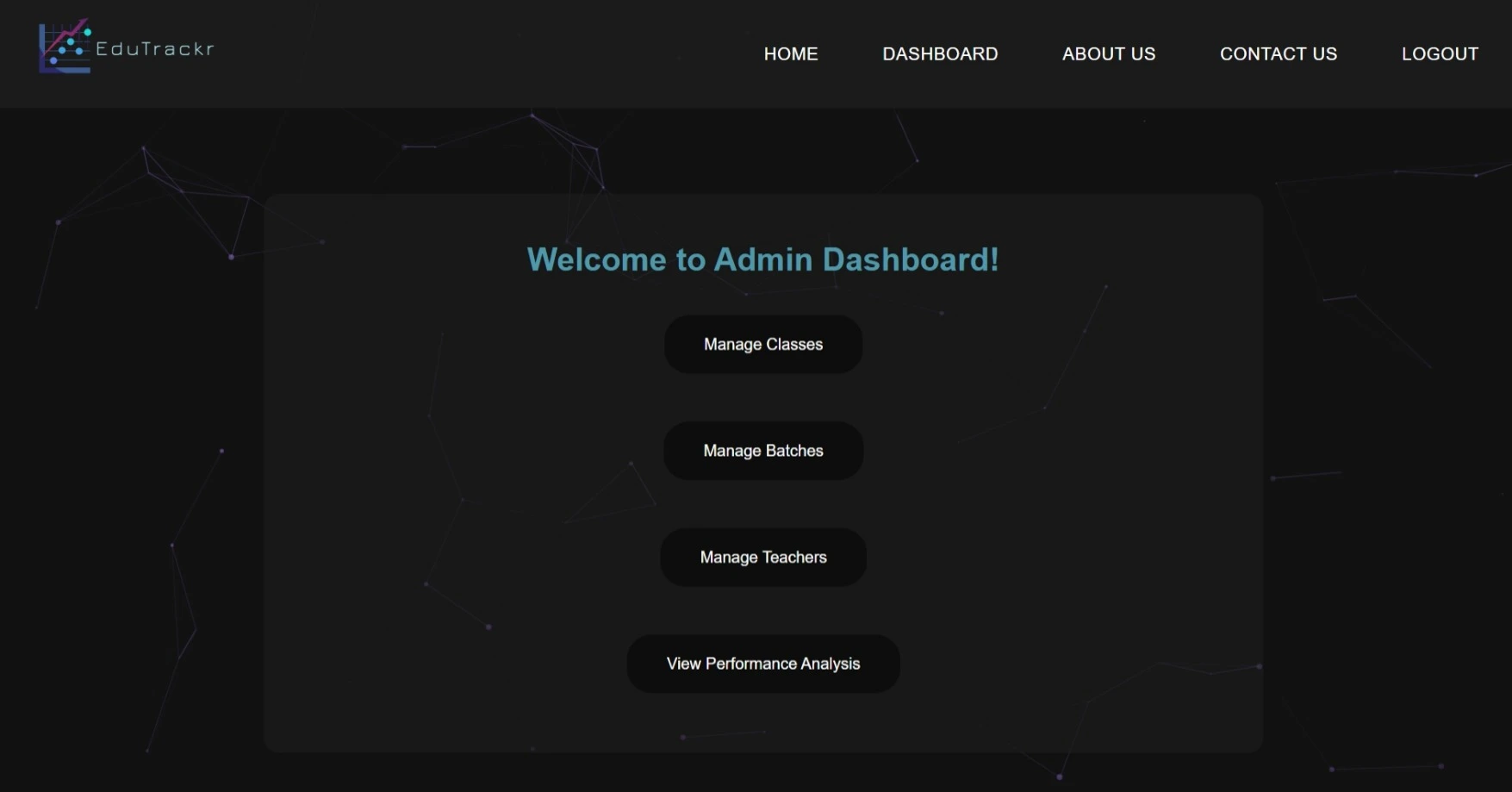This screenshot has width=1512, height=792.
Task: Click the Welcome to Admin Dashboard heading
Action: coord(762,259)
